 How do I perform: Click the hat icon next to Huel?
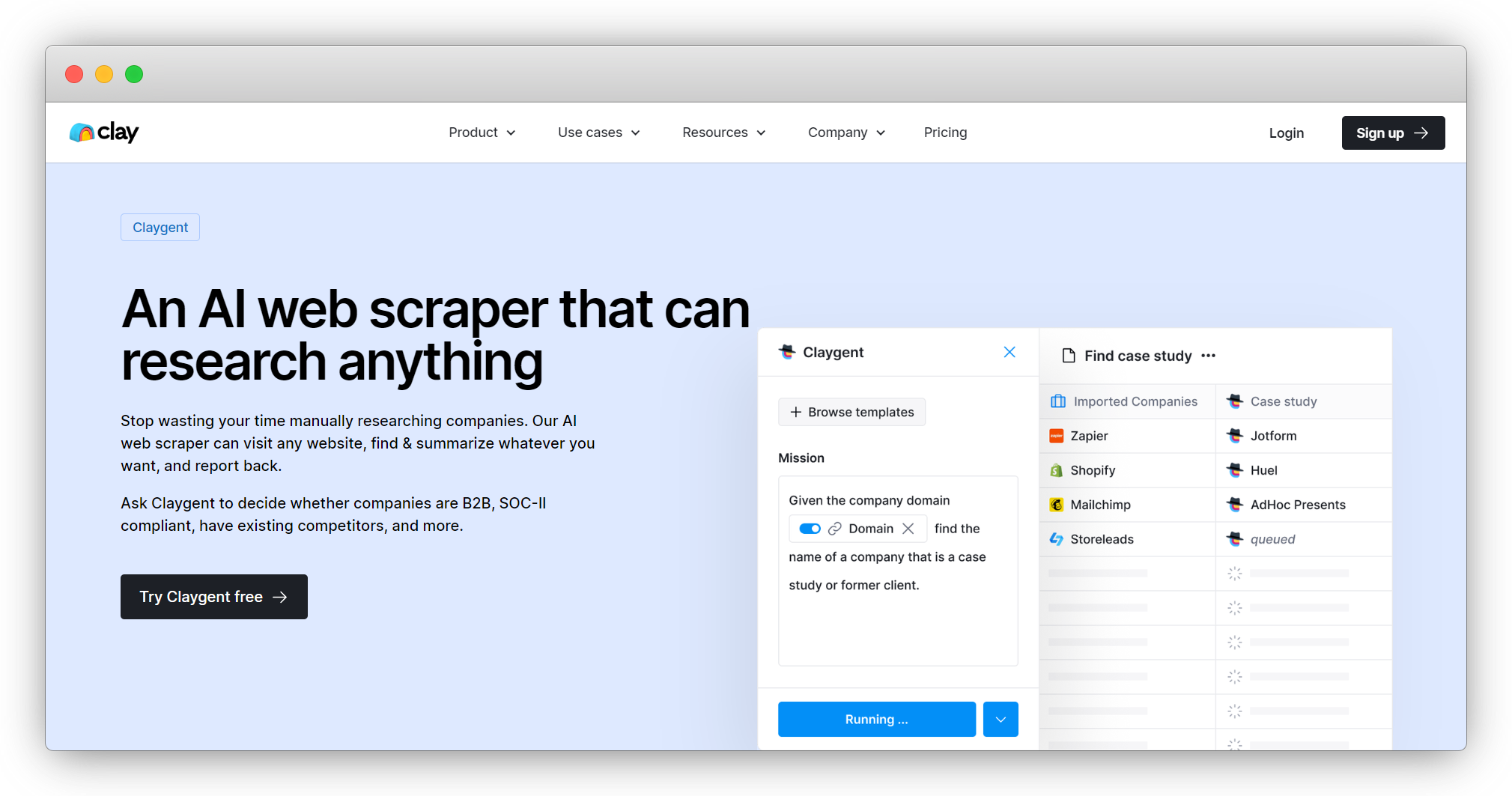point(1235,470)
